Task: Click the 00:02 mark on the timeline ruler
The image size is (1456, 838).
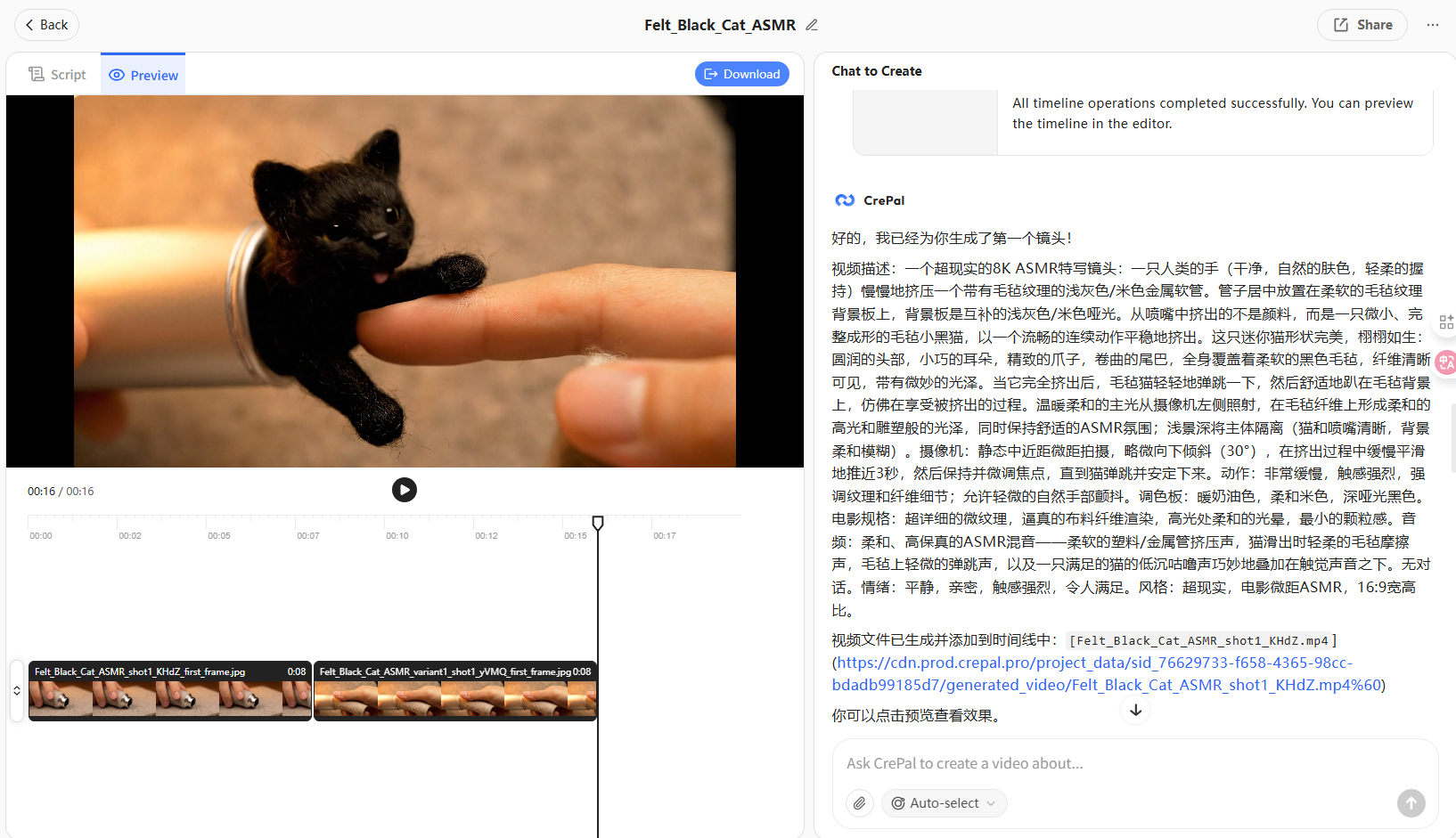Action: 130,536
